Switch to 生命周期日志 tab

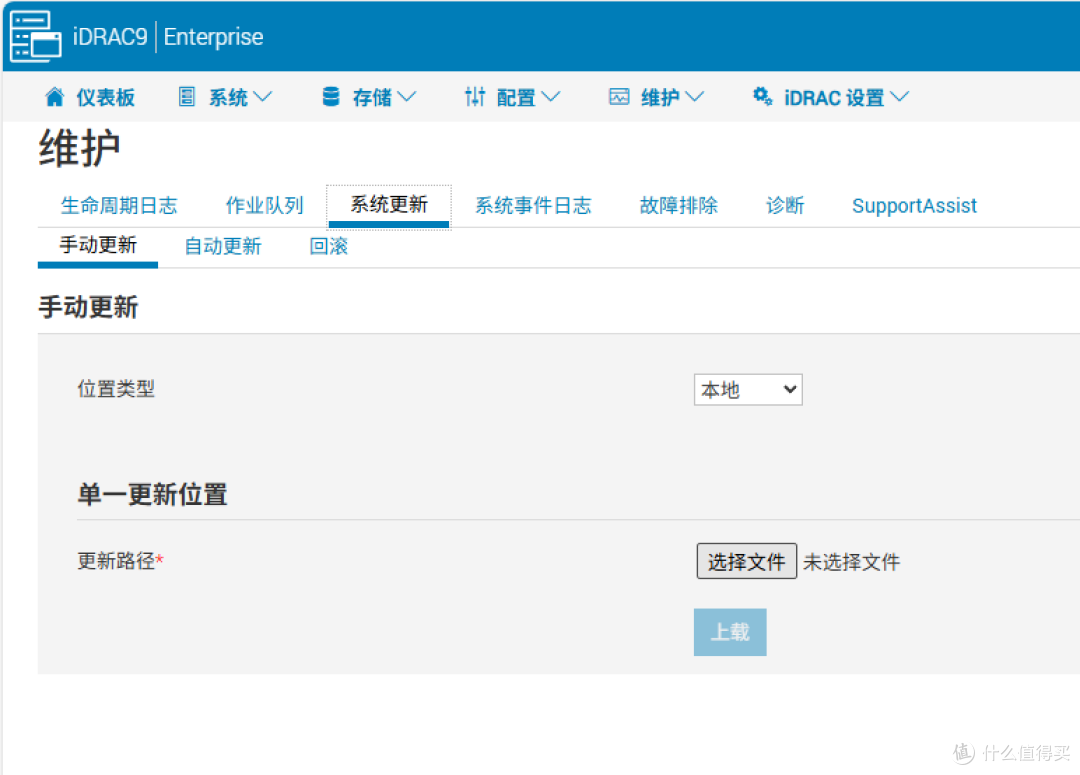[x=119, y=205]
